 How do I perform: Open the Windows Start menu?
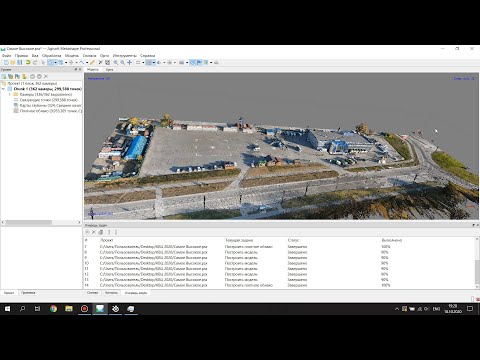click(x=7, y=309)
